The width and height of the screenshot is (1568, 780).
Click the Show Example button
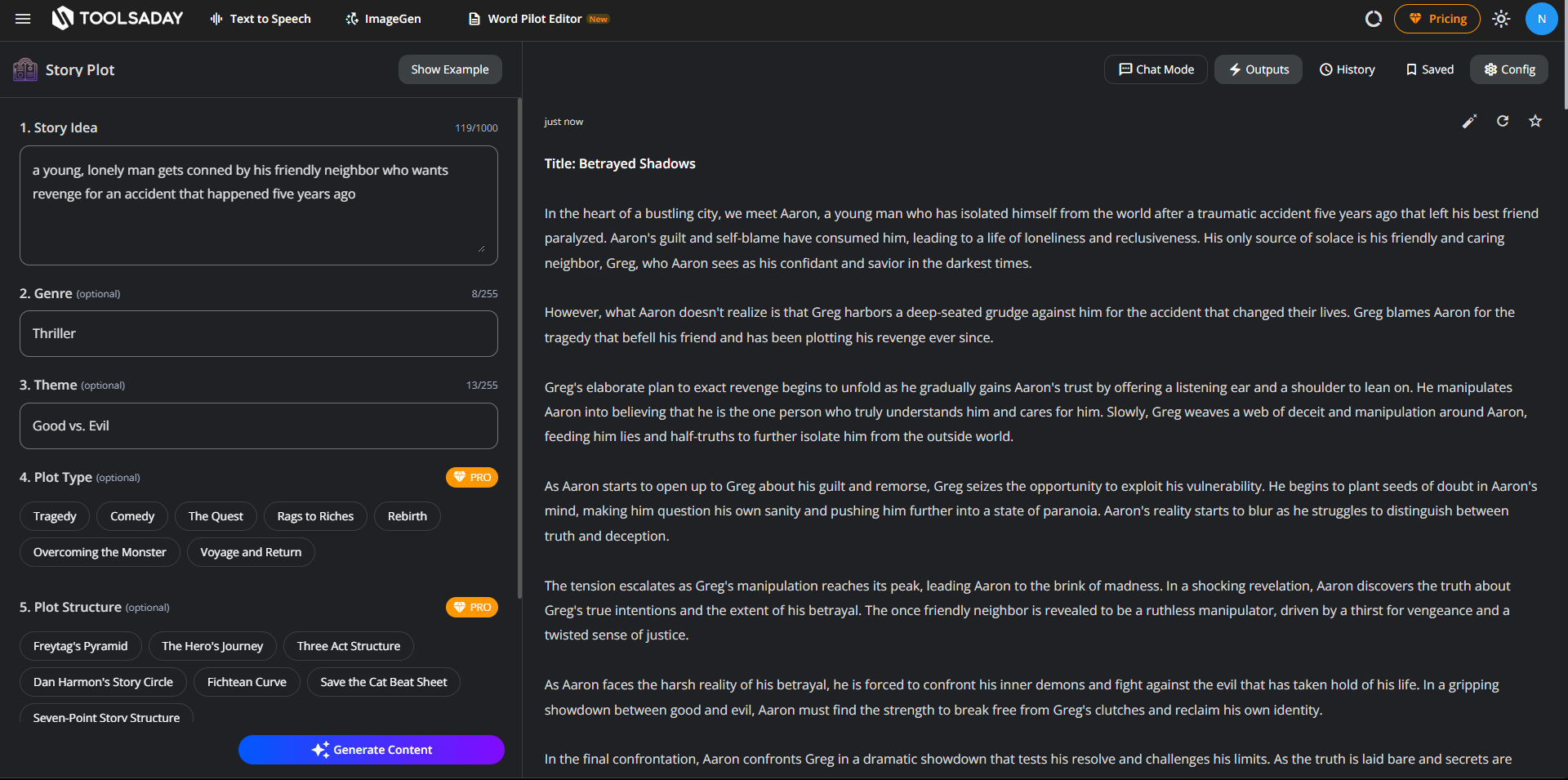(450, 69)
